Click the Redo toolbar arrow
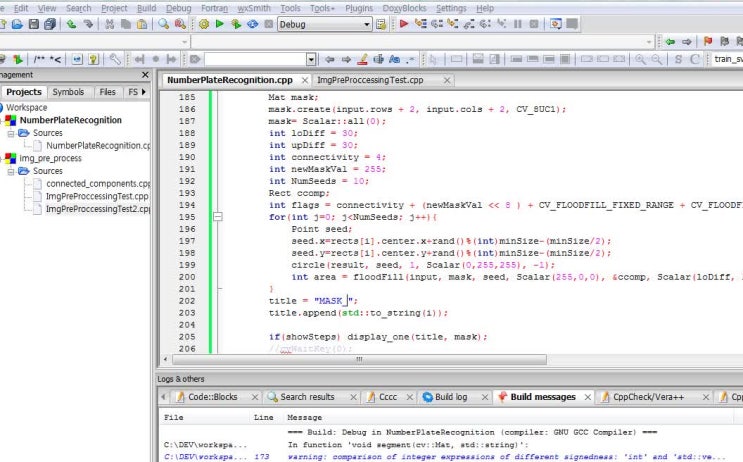Image resolution: width=743 pixels, height=462 pixels. 88,24
